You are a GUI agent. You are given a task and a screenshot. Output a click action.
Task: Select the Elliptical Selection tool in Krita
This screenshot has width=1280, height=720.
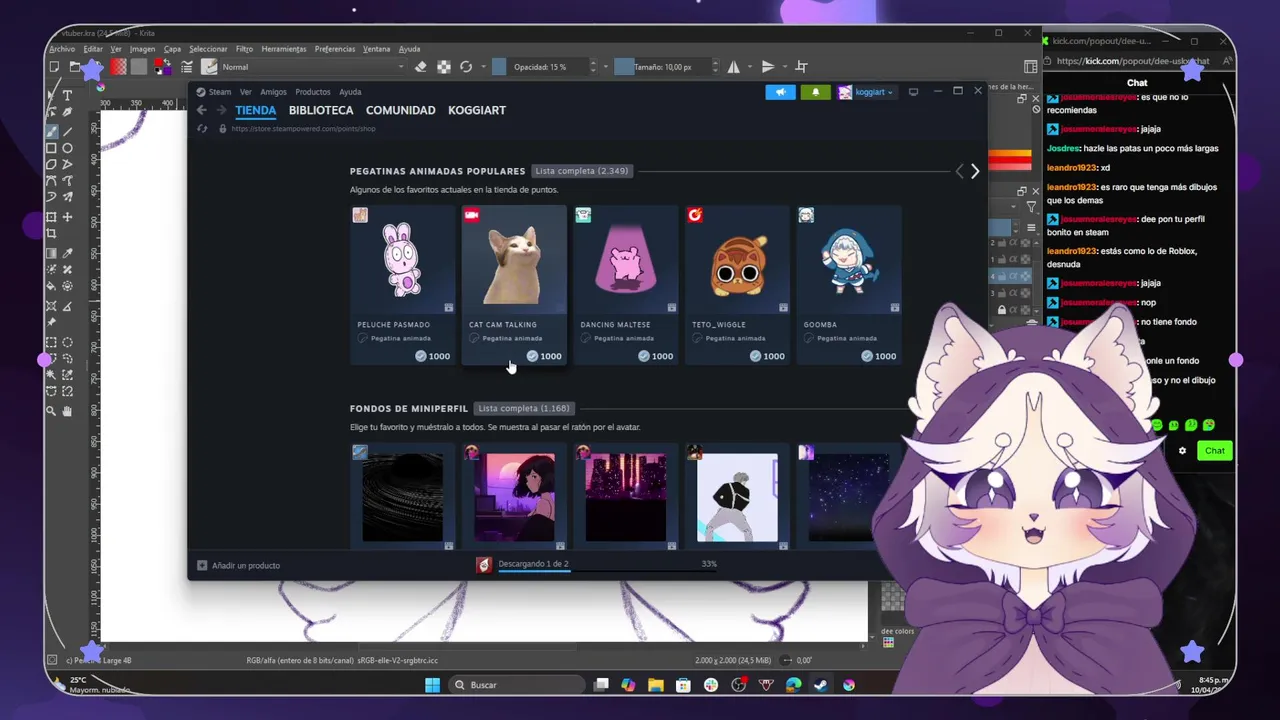67,342
